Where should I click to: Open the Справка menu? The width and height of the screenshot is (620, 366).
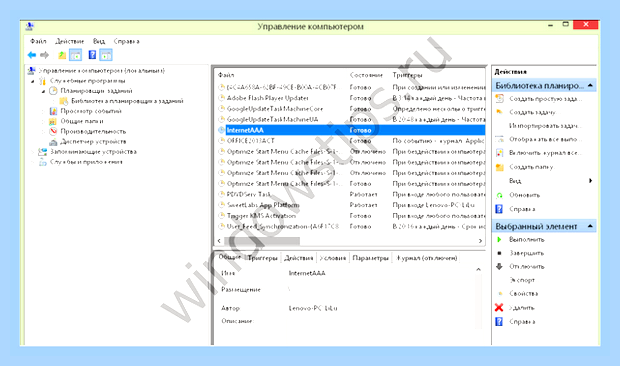pos(127,41)
